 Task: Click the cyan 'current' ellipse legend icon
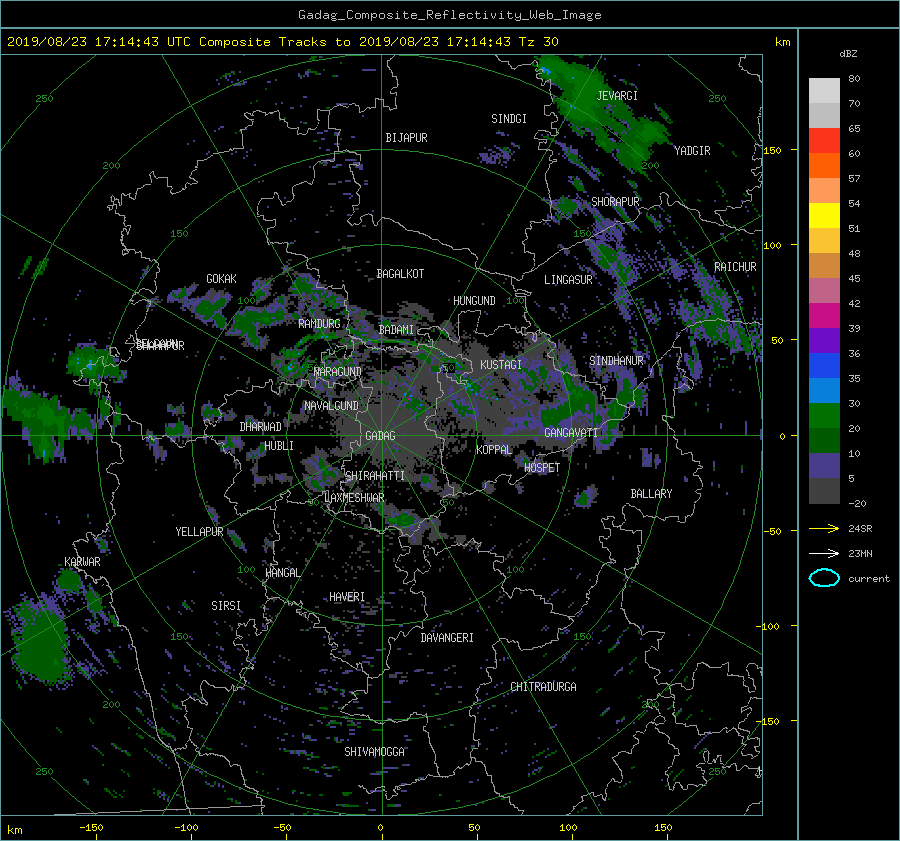click(x=824, y=578)
